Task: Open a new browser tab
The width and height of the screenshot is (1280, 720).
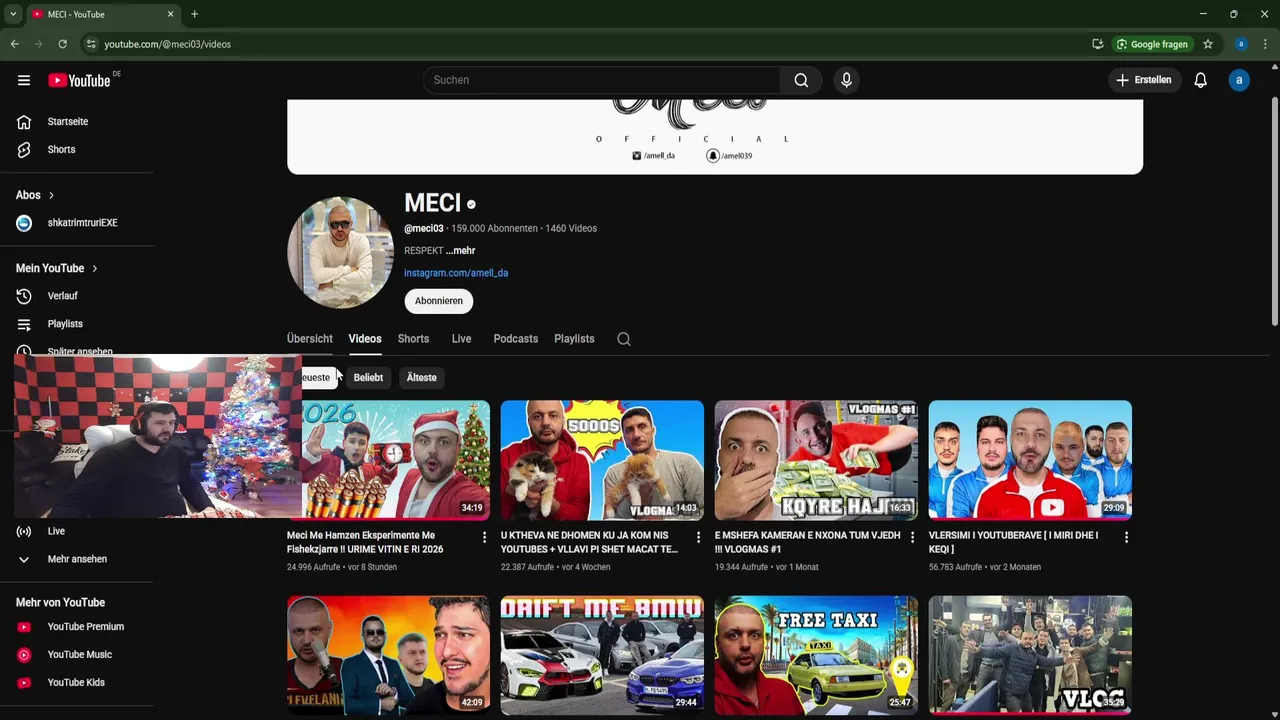Action: [x=194, y=14]
